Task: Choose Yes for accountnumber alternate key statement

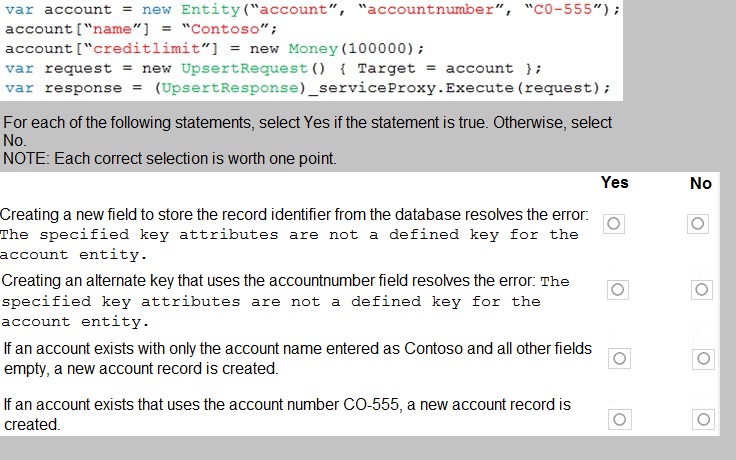Action: tap(618, 290)
